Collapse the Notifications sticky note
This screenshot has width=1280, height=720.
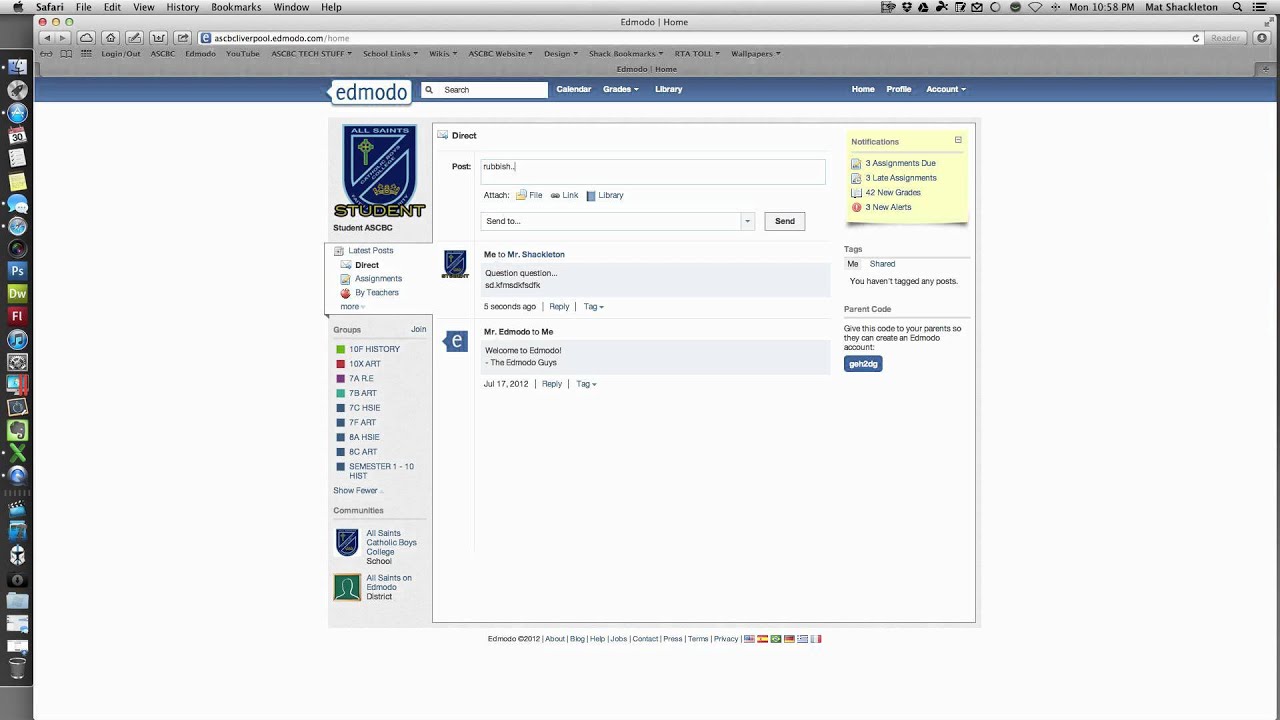pyautogui.click(x=958, y=140)
